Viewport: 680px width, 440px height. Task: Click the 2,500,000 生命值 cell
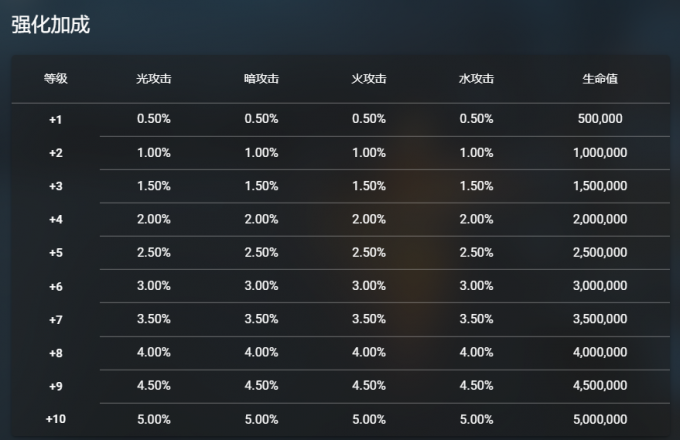coord(600,253)
